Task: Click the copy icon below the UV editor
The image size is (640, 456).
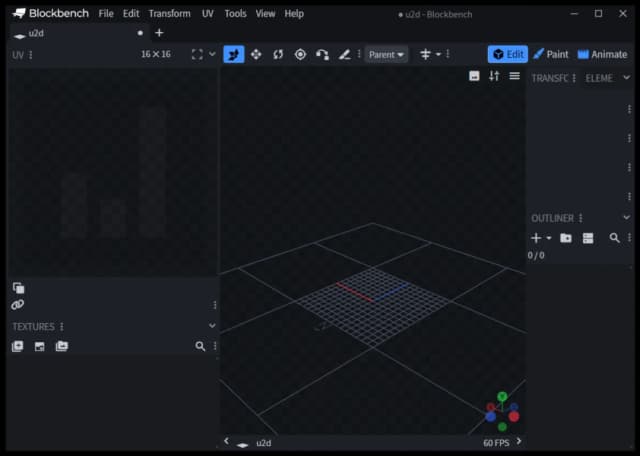Action: (18, 288)
